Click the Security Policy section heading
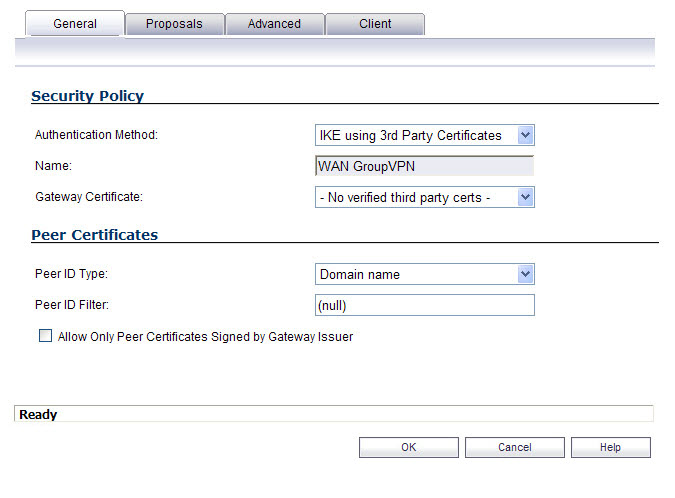675x498 pixels. pos(87,96)
